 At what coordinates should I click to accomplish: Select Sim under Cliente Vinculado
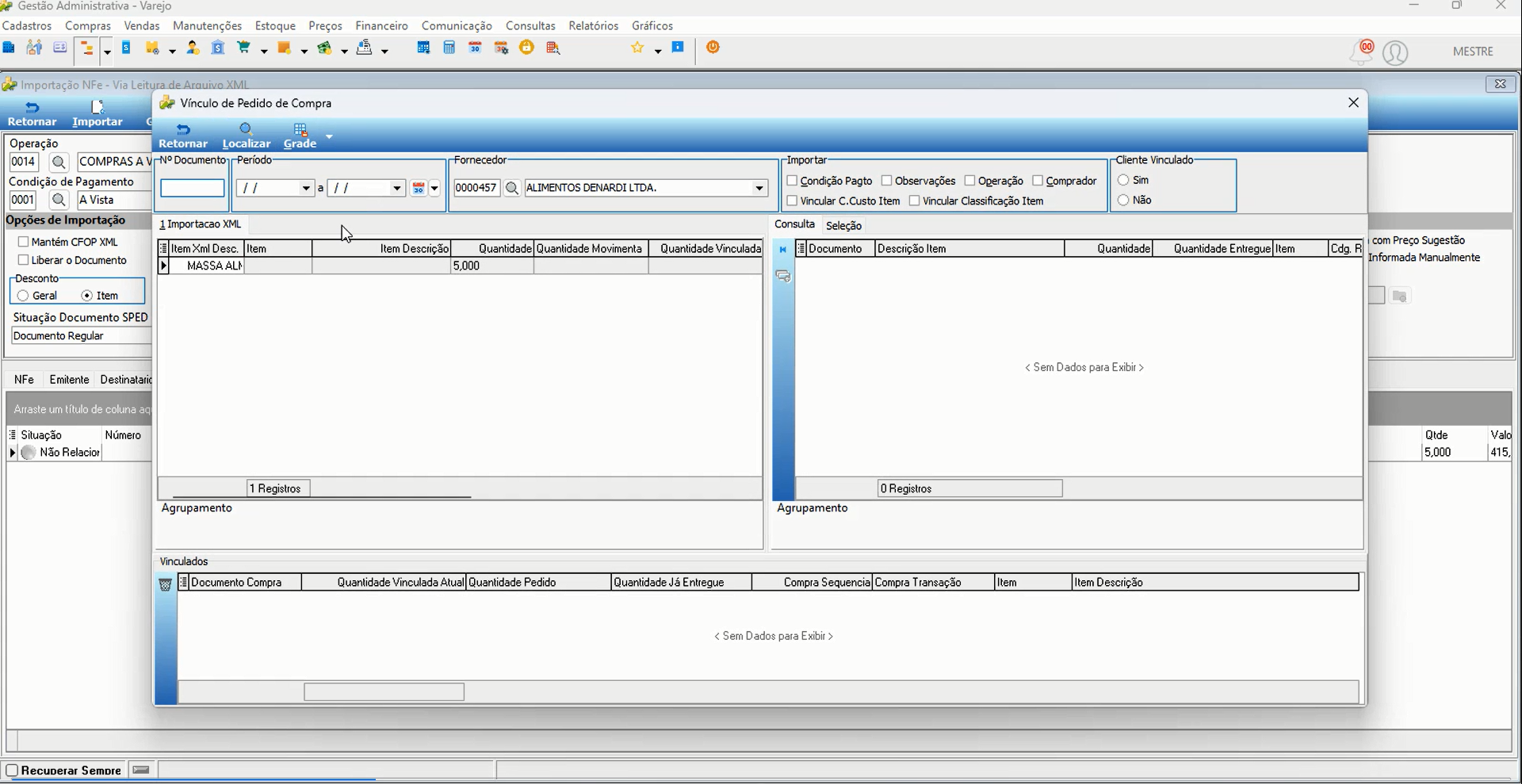[x=1123, y=180]
